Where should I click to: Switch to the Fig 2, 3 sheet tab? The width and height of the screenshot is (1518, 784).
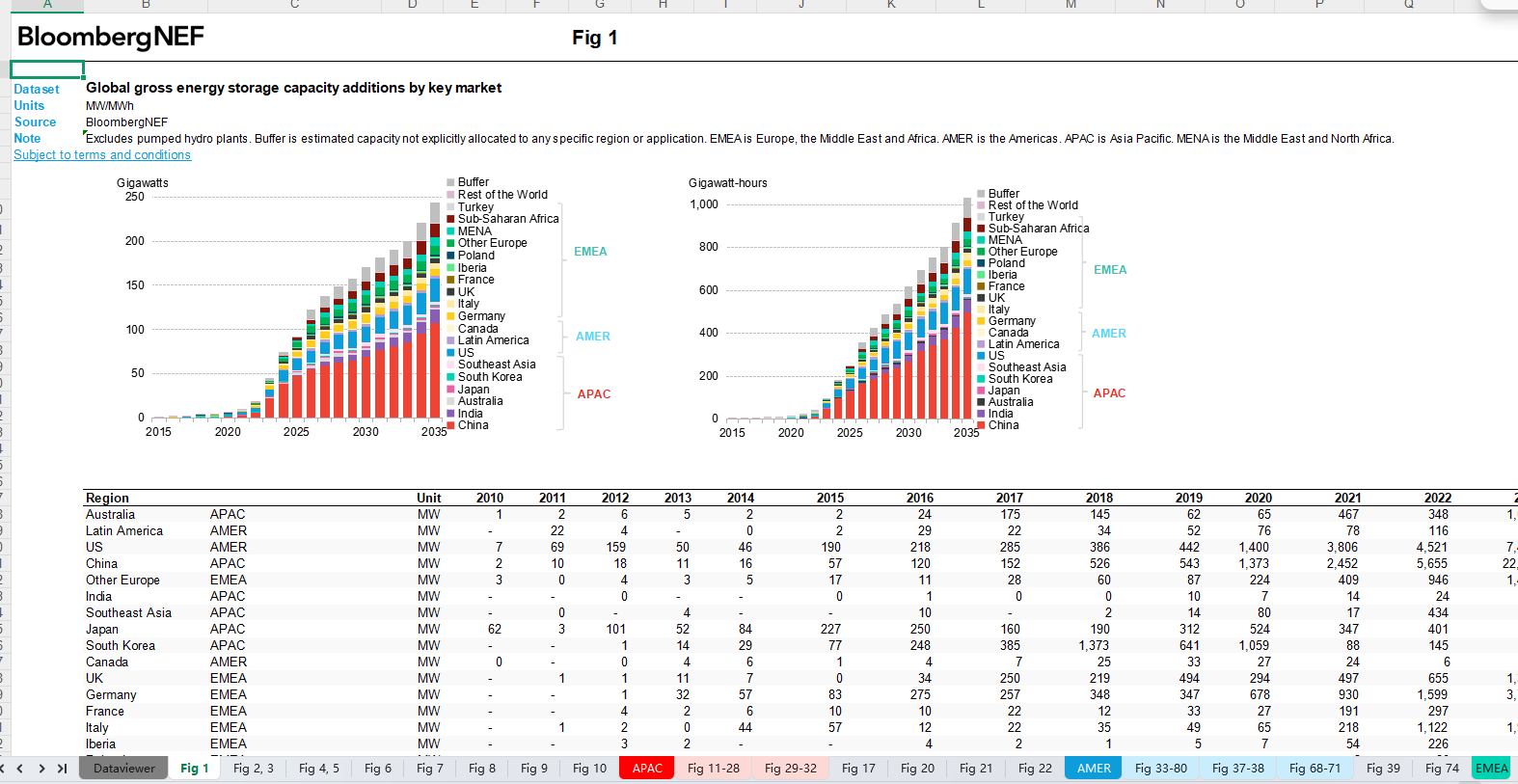(x=253, y=769)
